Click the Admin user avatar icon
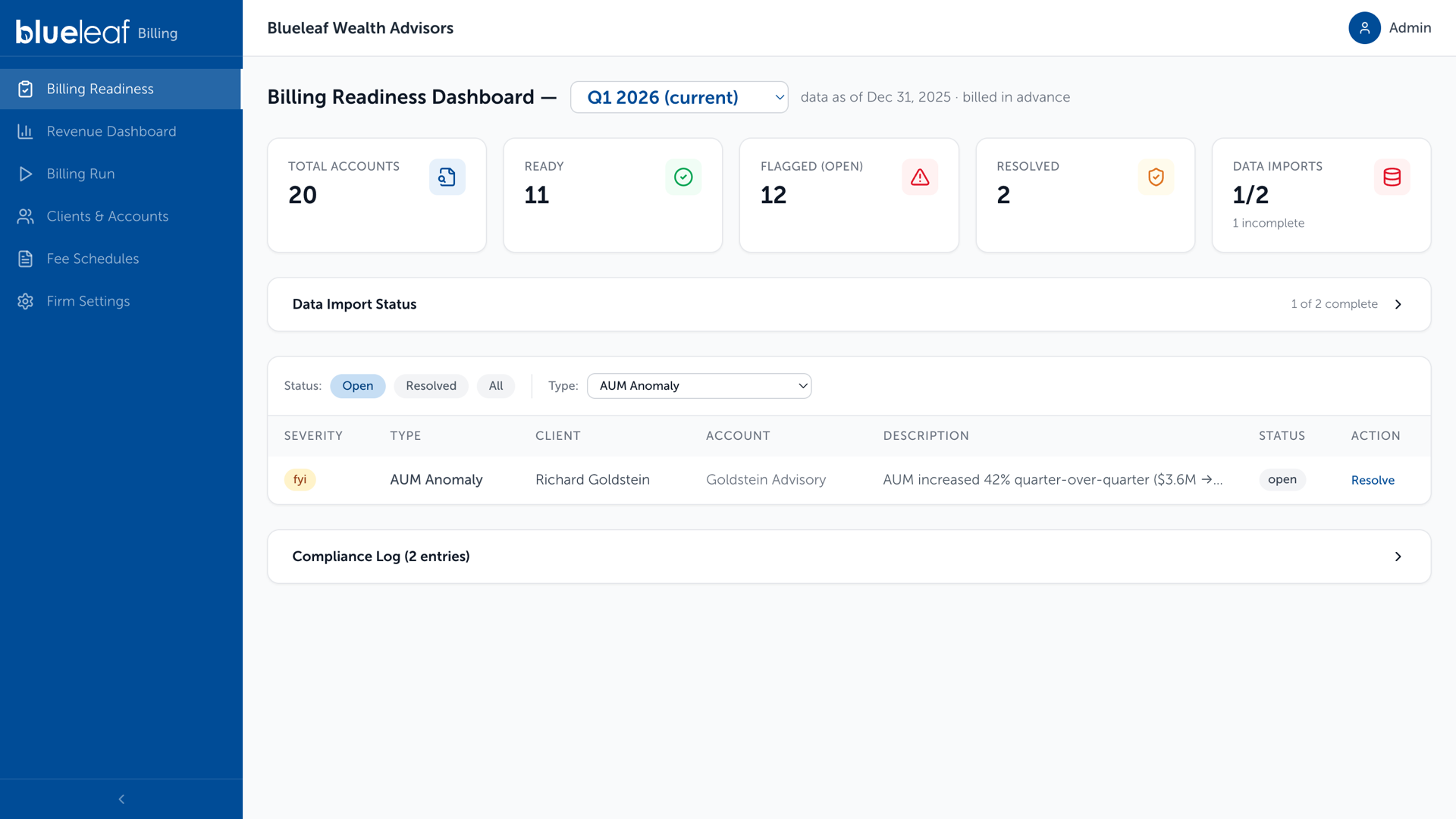 click(x=1364, y=28)
